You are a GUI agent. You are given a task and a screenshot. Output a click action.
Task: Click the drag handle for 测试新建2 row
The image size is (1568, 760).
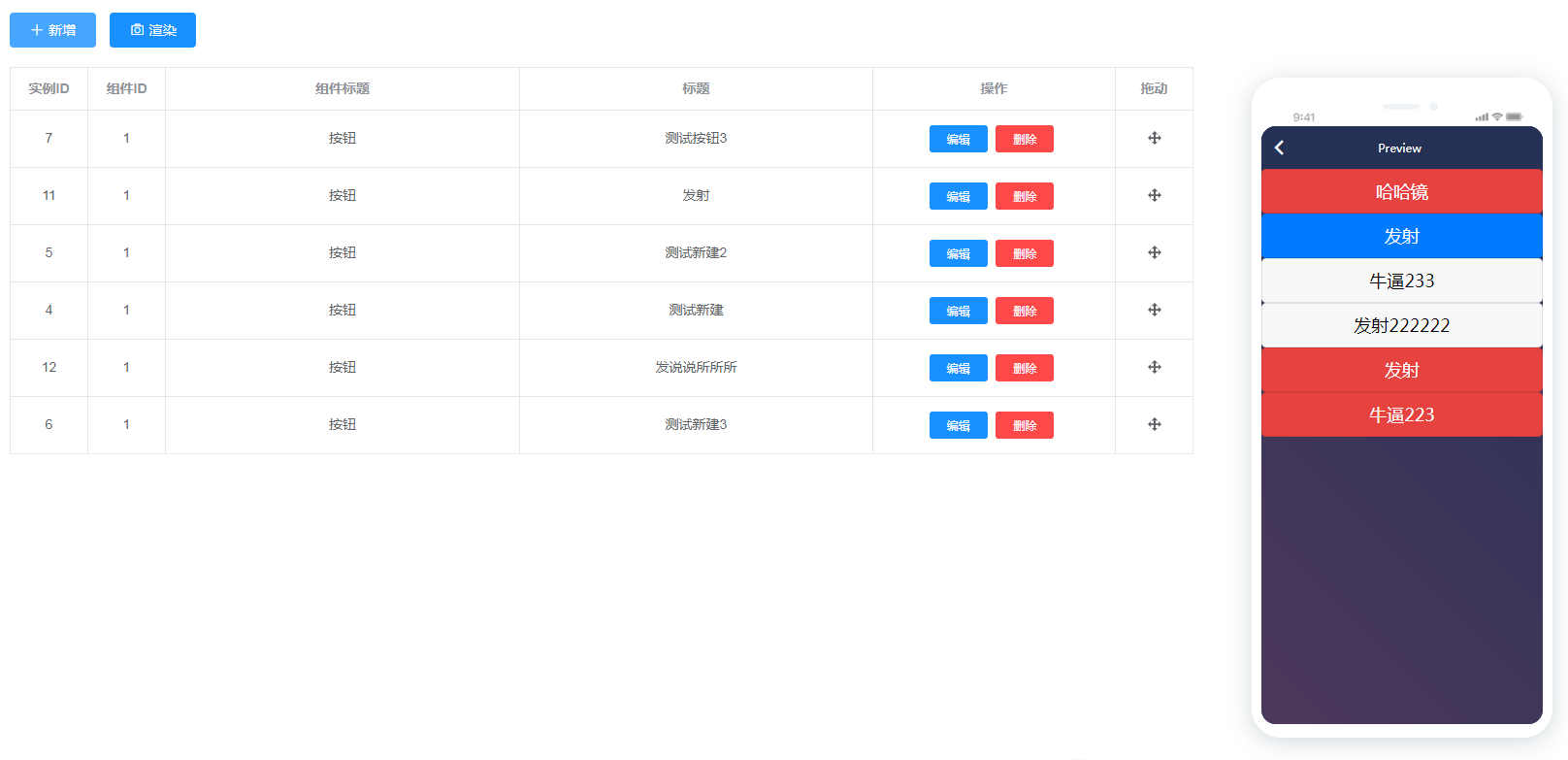[x=1154, y=252]
